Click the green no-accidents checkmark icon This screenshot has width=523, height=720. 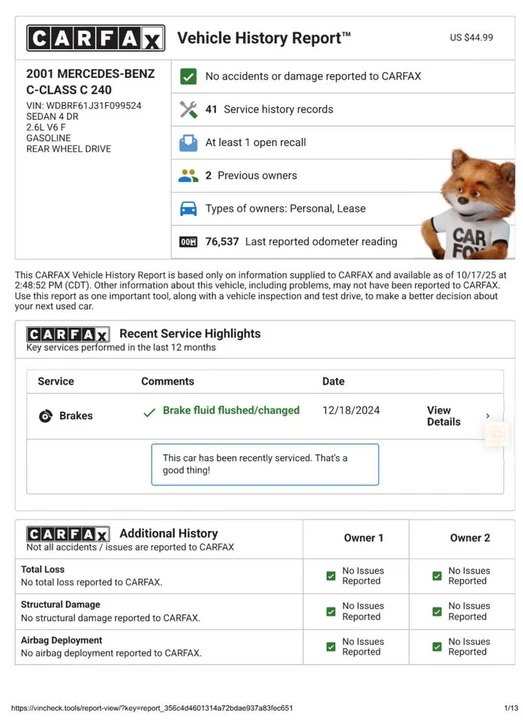[x=188, y=76]
